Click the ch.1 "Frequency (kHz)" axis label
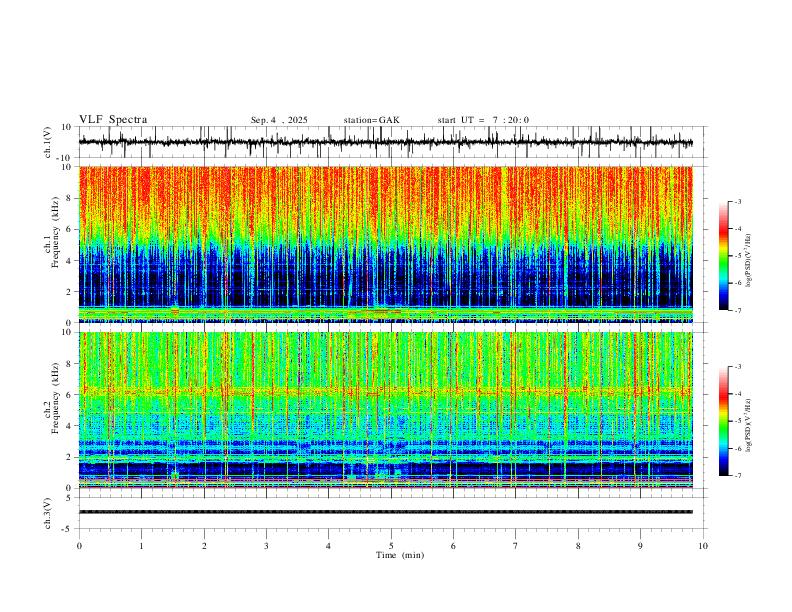Viewport: 792px width, 612px height. coord(56,232)
